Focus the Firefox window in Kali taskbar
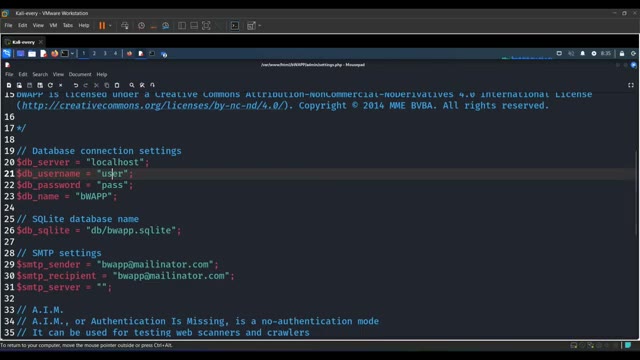The image size is (640, 360). pyautogui.click(x=129, y=53)
